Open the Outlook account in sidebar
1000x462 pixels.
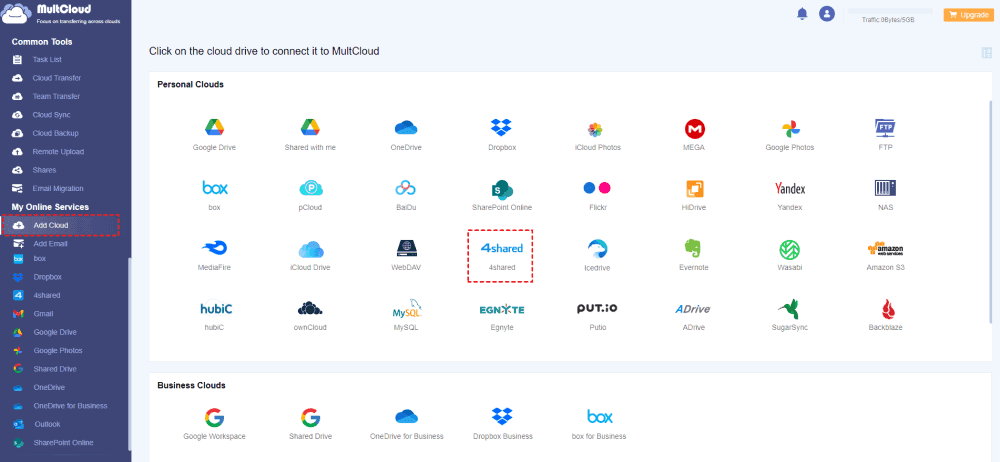click(x=47, y=424)
